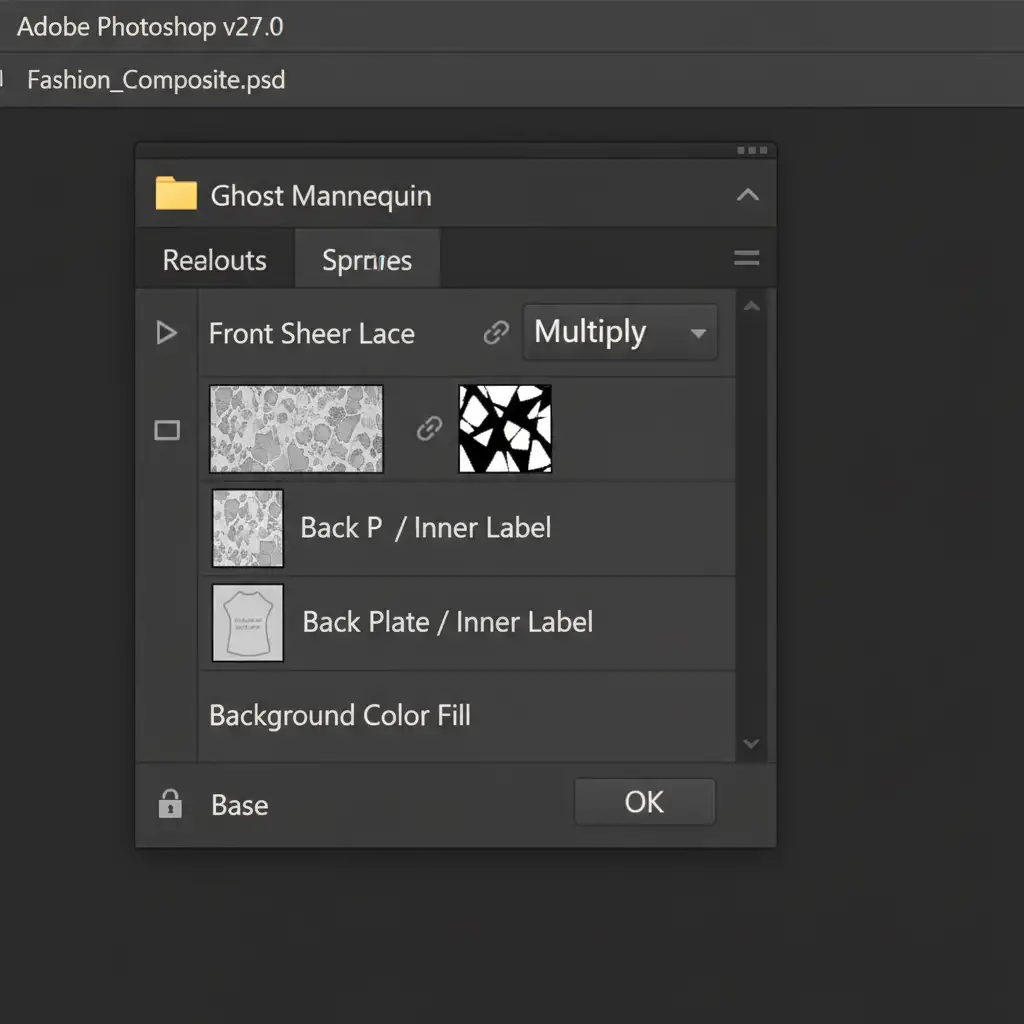Click chain link between lace thumbnail and mask

[x=429, y=429]
